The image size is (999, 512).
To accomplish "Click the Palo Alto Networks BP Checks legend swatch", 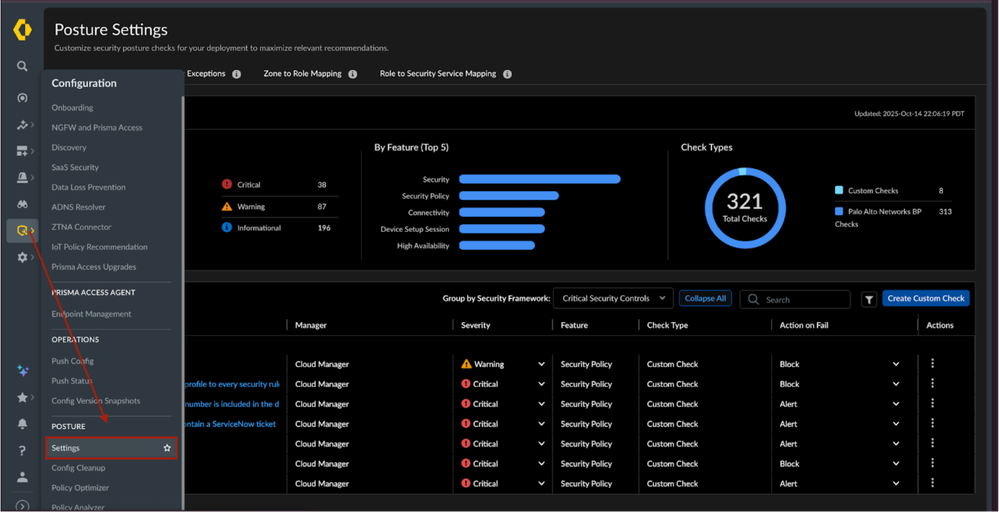I will click(838, 211).
